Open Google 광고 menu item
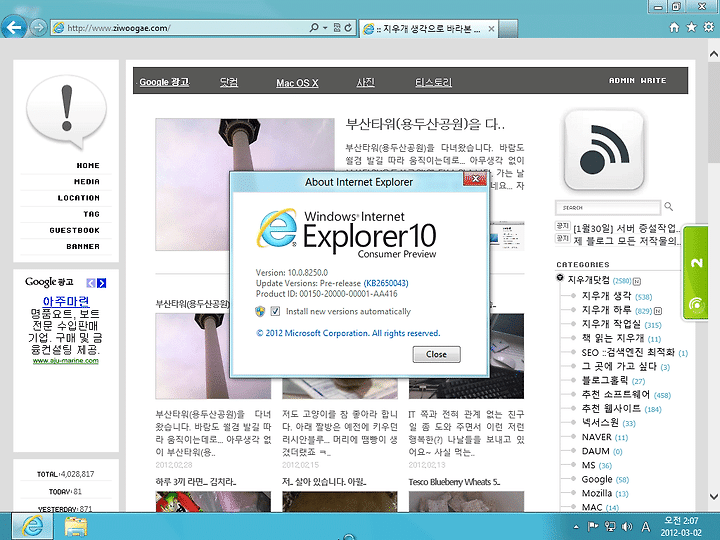The image size is (720, 540). 164,82
